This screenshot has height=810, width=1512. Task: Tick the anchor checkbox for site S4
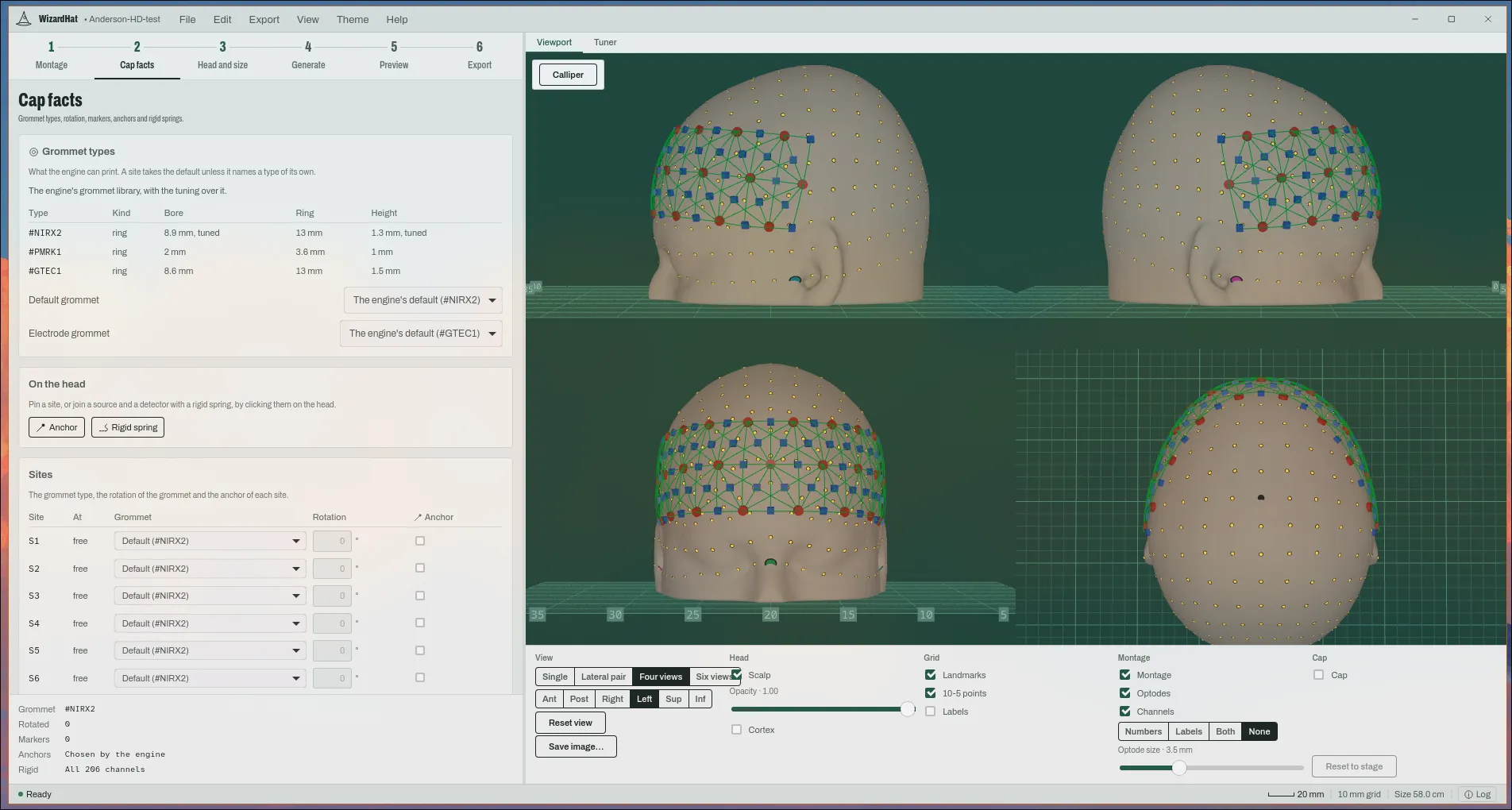click(420, 623)
